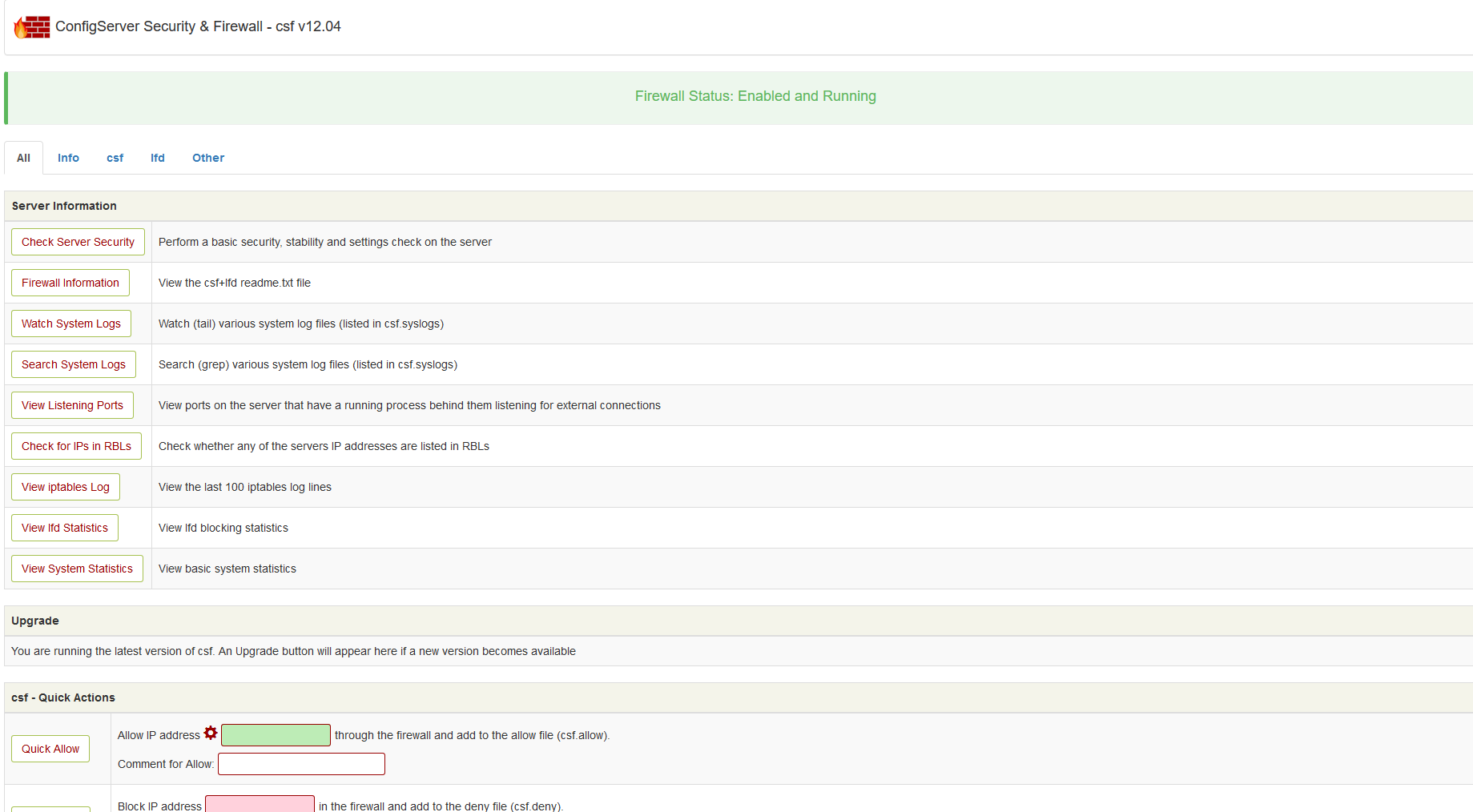Click View lfd Statistics button

pyautogui.click(x=65, y=528)
